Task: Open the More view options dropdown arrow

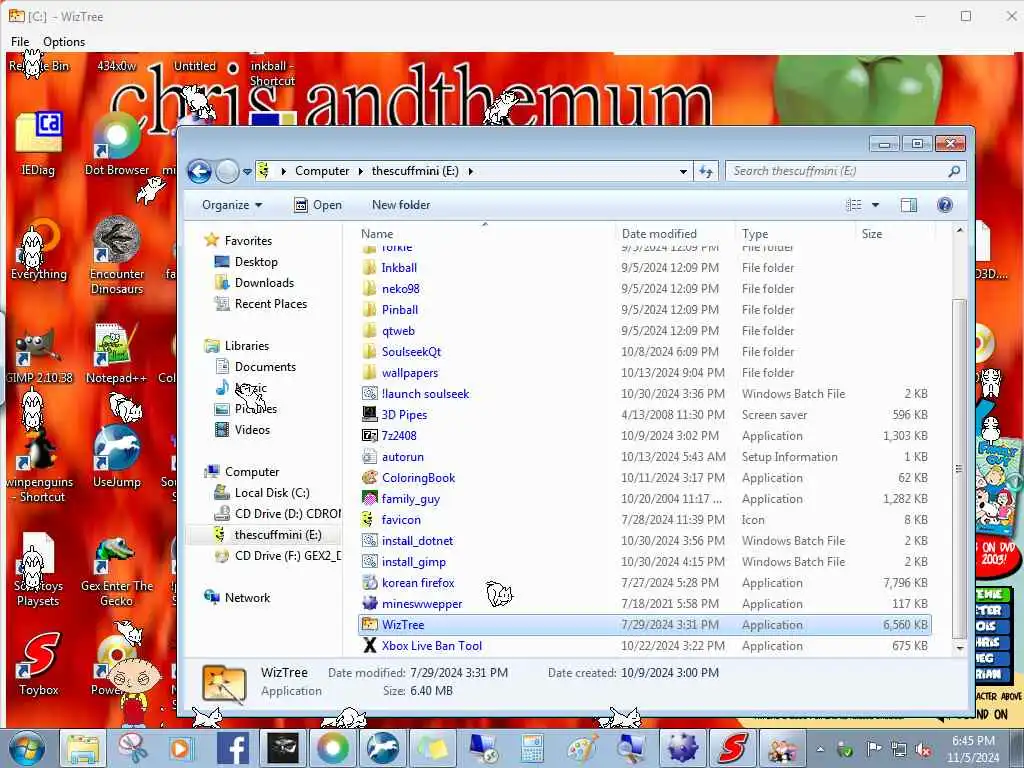Action: point(875,205)
